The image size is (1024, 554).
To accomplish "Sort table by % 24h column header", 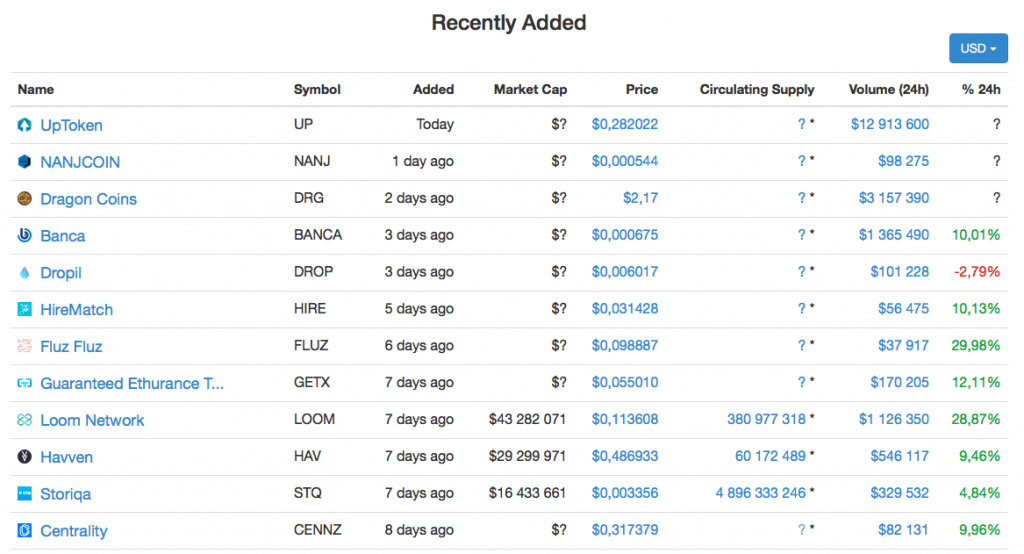I will [980, 89].
